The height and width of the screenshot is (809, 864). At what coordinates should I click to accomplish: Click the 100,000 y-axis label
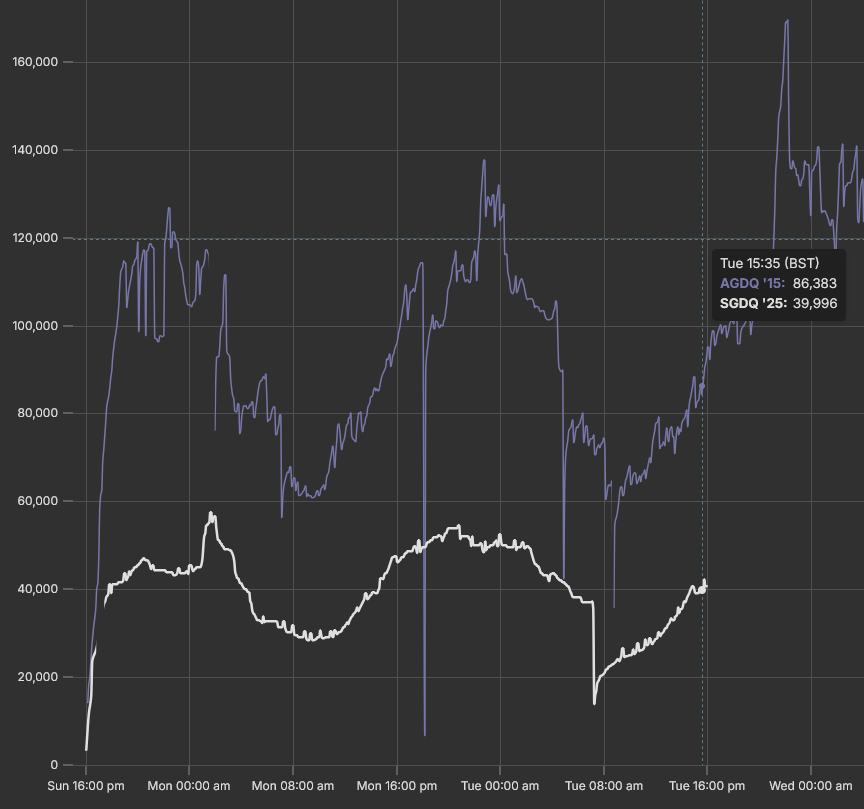[35, 326]
